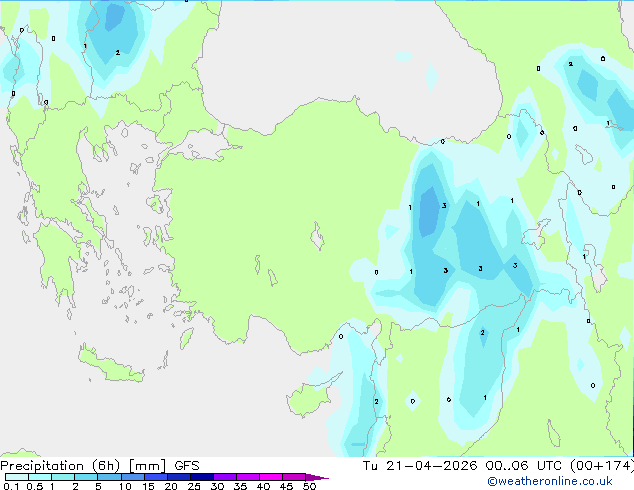Click the '10' legend scale label
Viewport: 634px width, 490px height.
coord(125,486)
